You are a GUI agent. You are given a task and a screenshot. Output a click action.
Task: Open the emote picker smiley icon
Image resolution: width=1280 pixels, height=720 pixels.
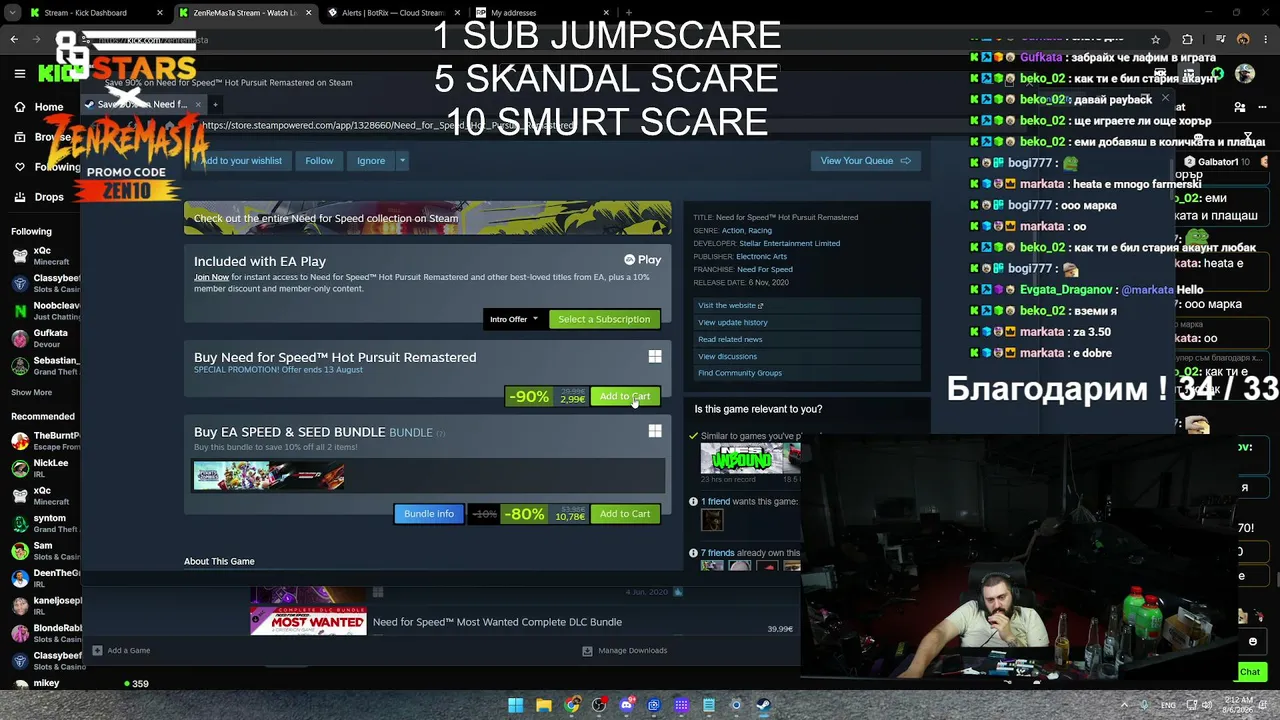point(1253,642)
